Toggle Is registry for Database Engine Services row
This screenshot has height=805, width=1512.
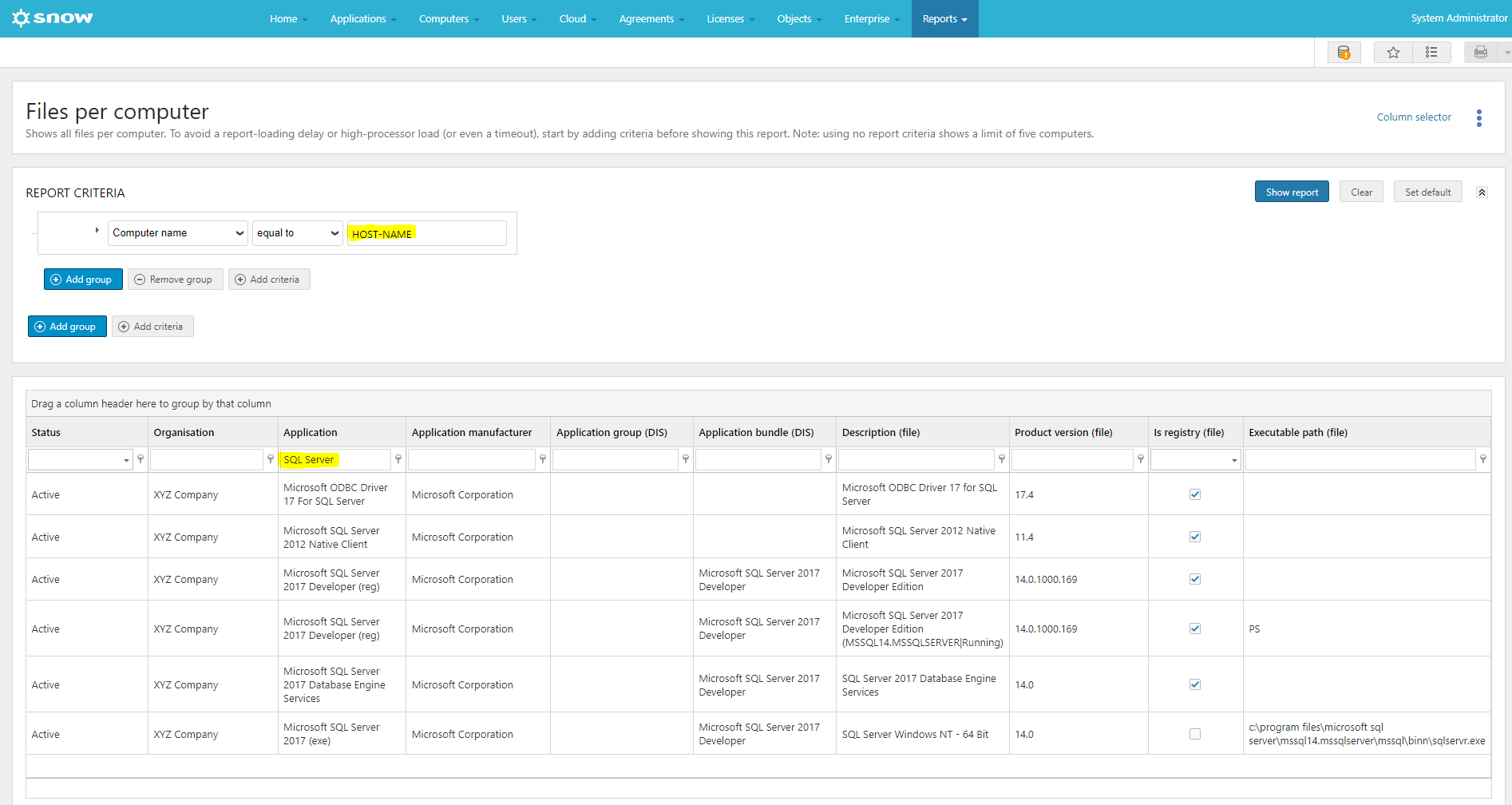(x=1195, y=684)
